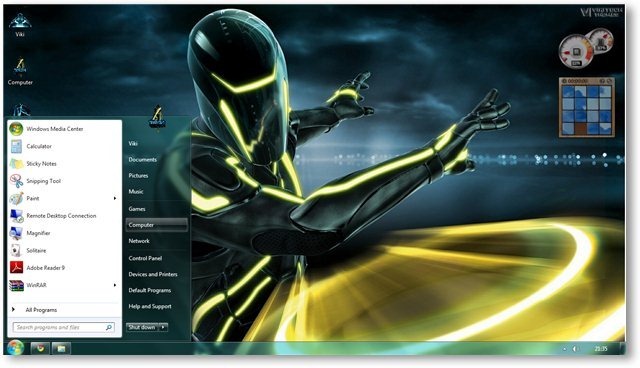
Task: Click the 21:35 taskbar clock
Action: pos(601,349)
